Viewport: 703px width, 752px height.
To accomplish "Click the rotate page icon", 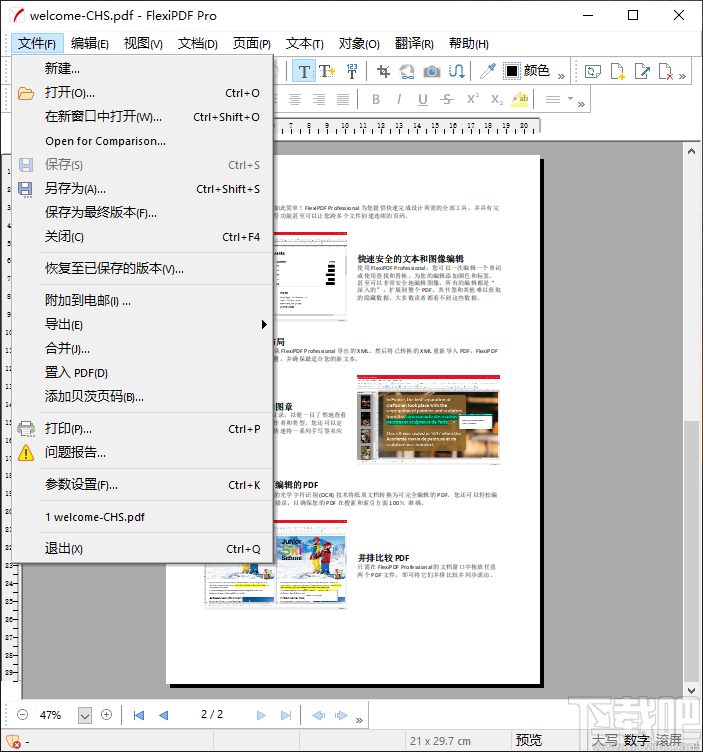I will coord(593,71).
